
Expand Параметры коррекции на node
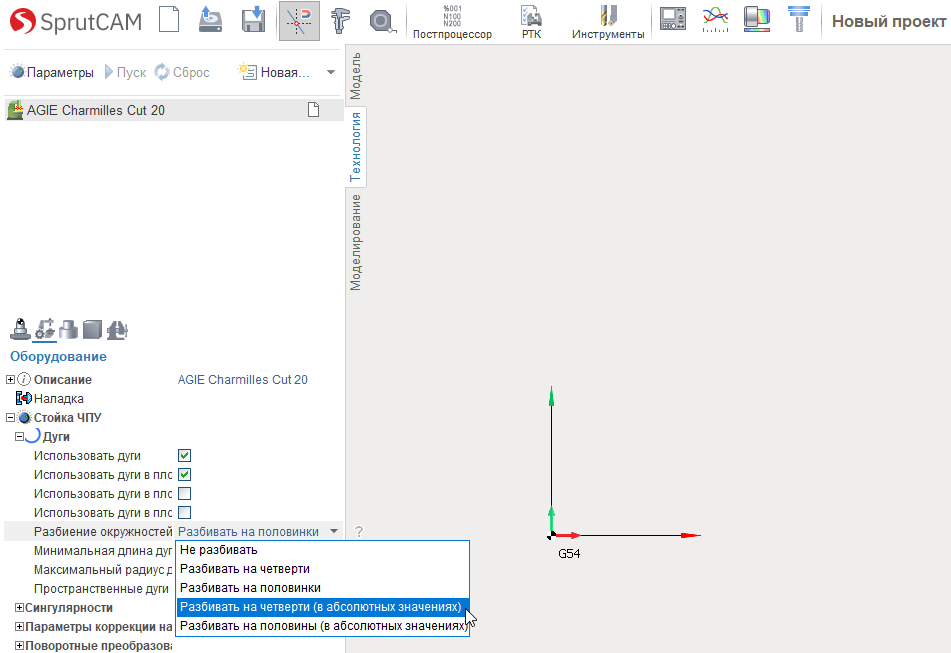point(19,626)
